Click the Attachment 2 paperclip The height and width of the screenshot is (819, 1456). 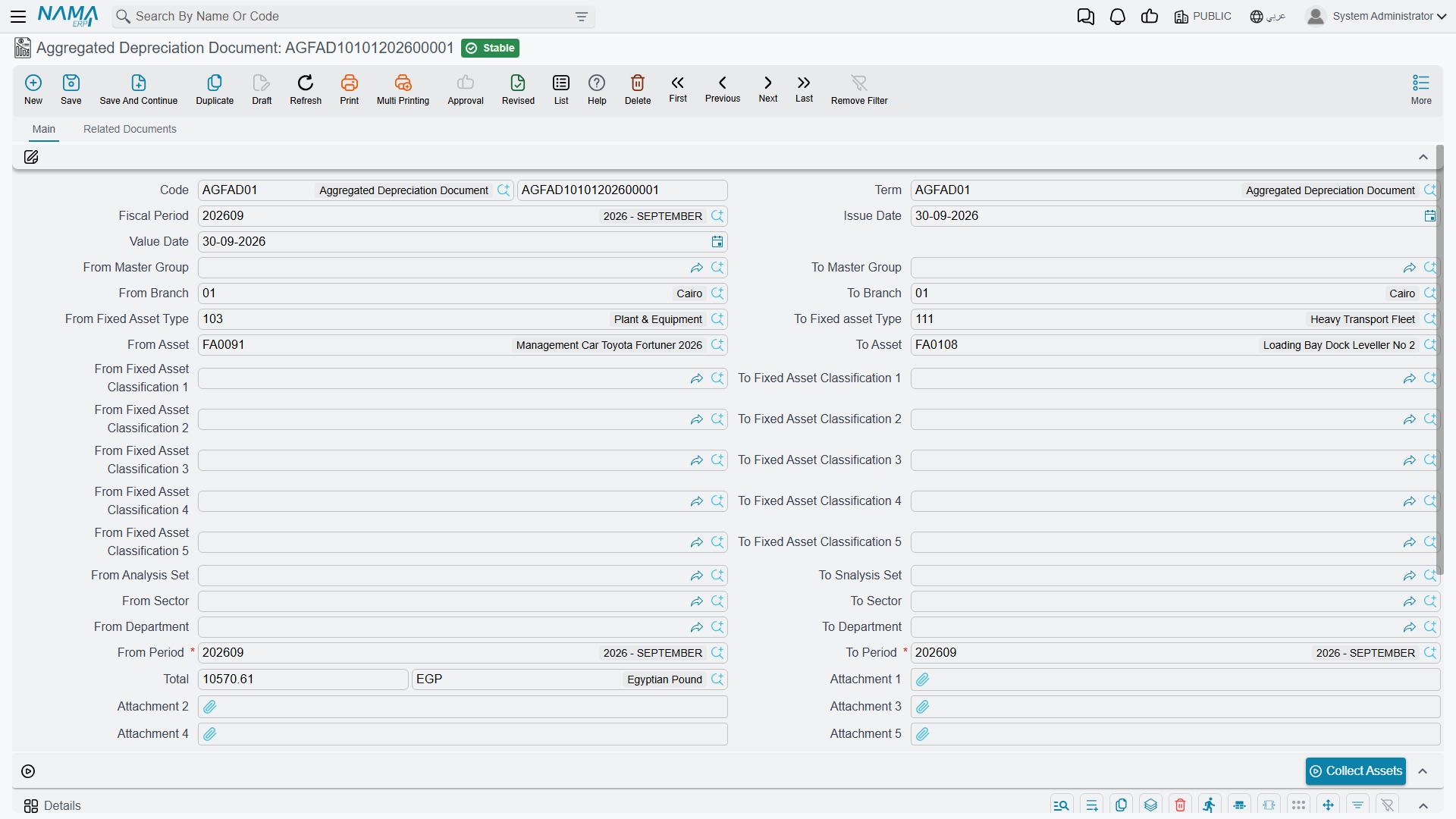(x=210, y=707)
